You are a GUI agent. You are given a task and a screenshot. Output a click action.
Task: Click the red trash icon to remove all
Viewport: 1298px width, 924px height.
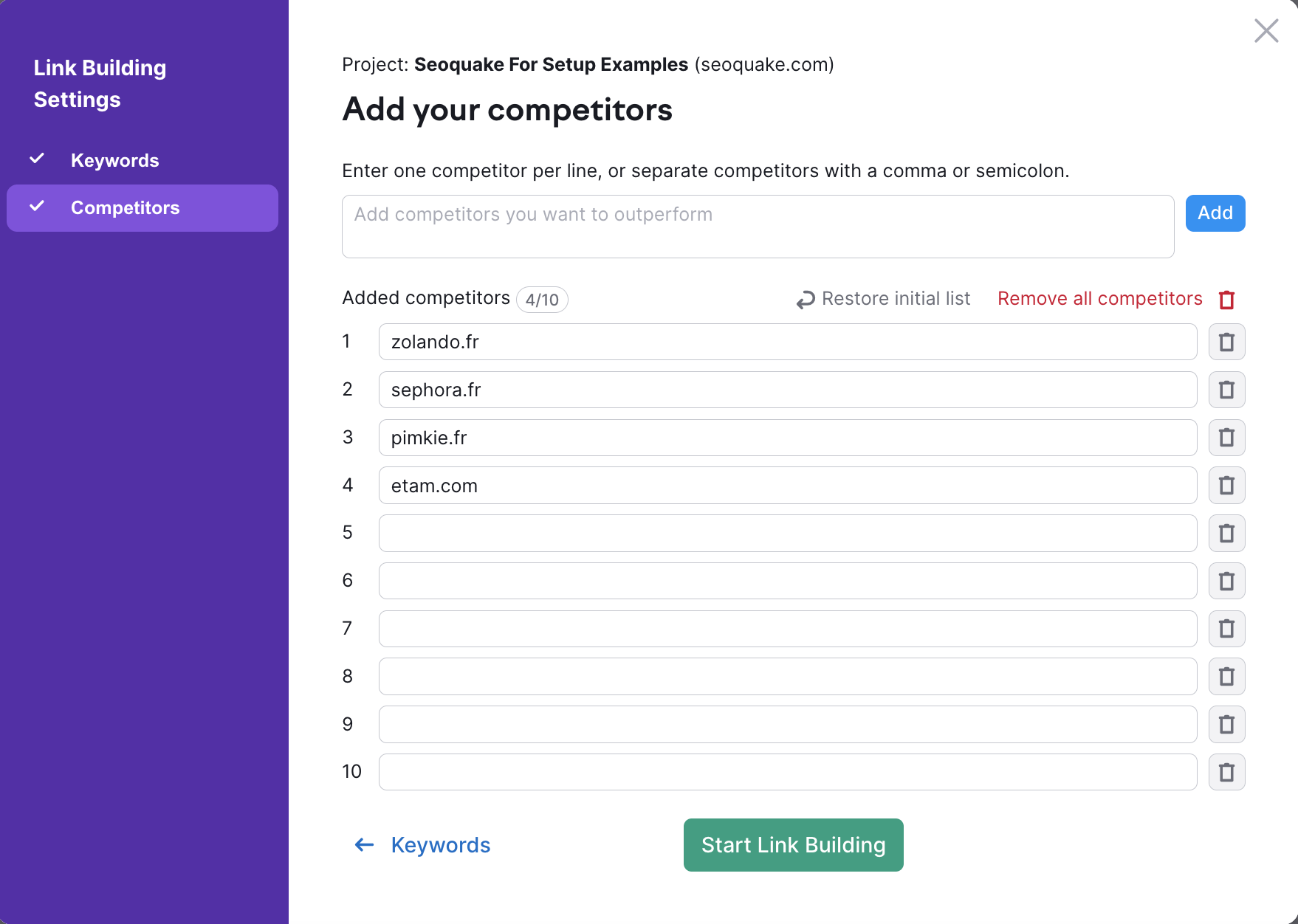tap(1226, 300)
